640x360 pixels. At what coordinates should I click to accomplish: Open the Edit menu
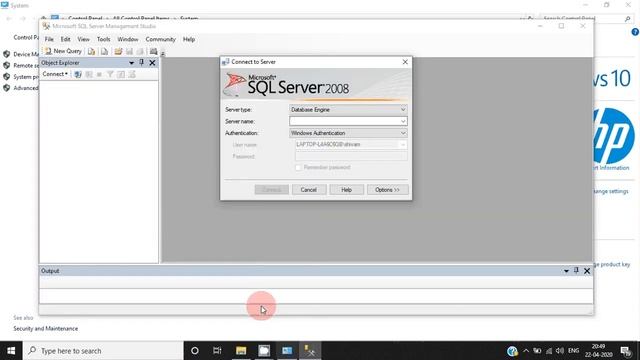click(65, 39)
